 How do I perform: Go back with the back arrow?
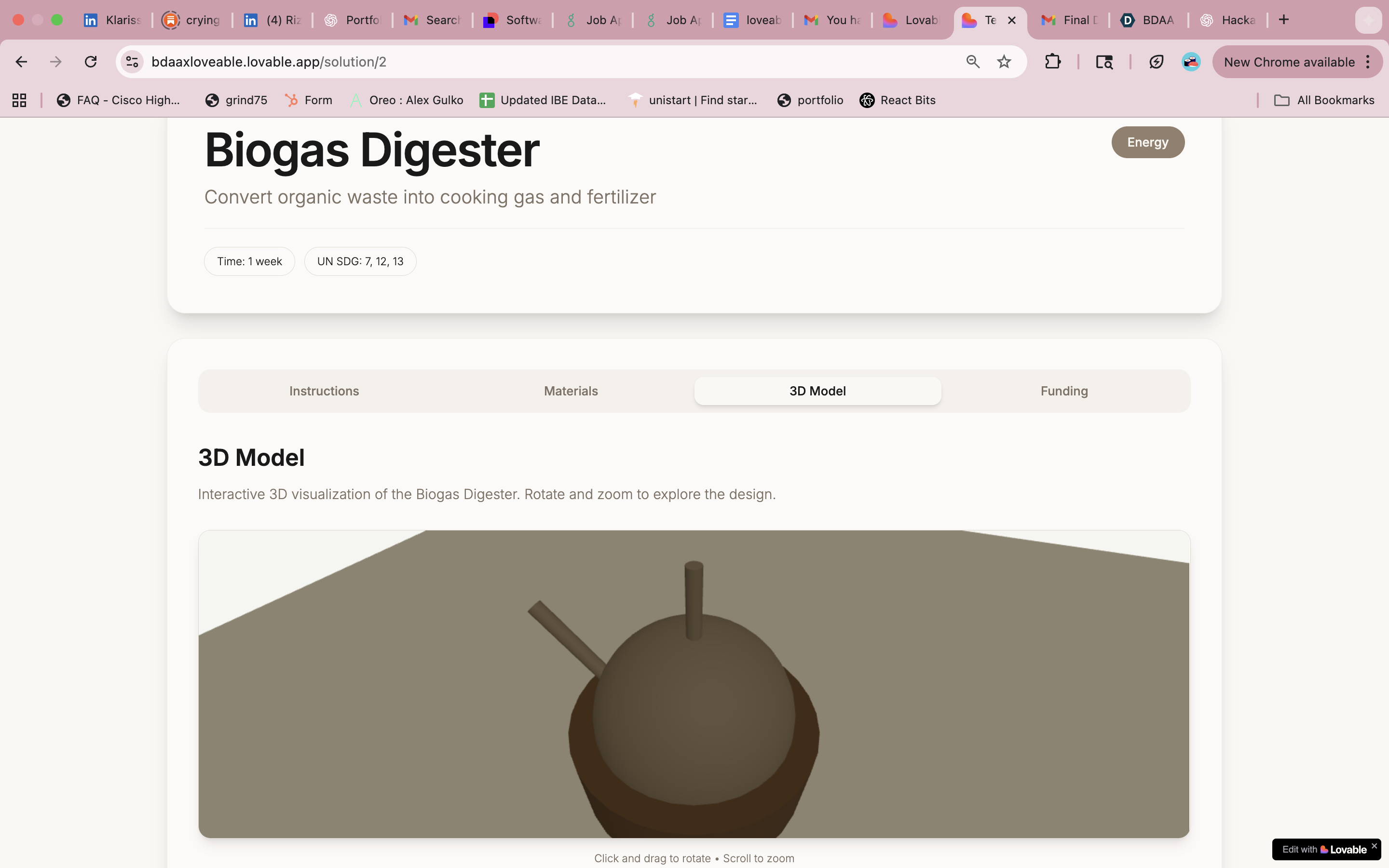[21, 62]
